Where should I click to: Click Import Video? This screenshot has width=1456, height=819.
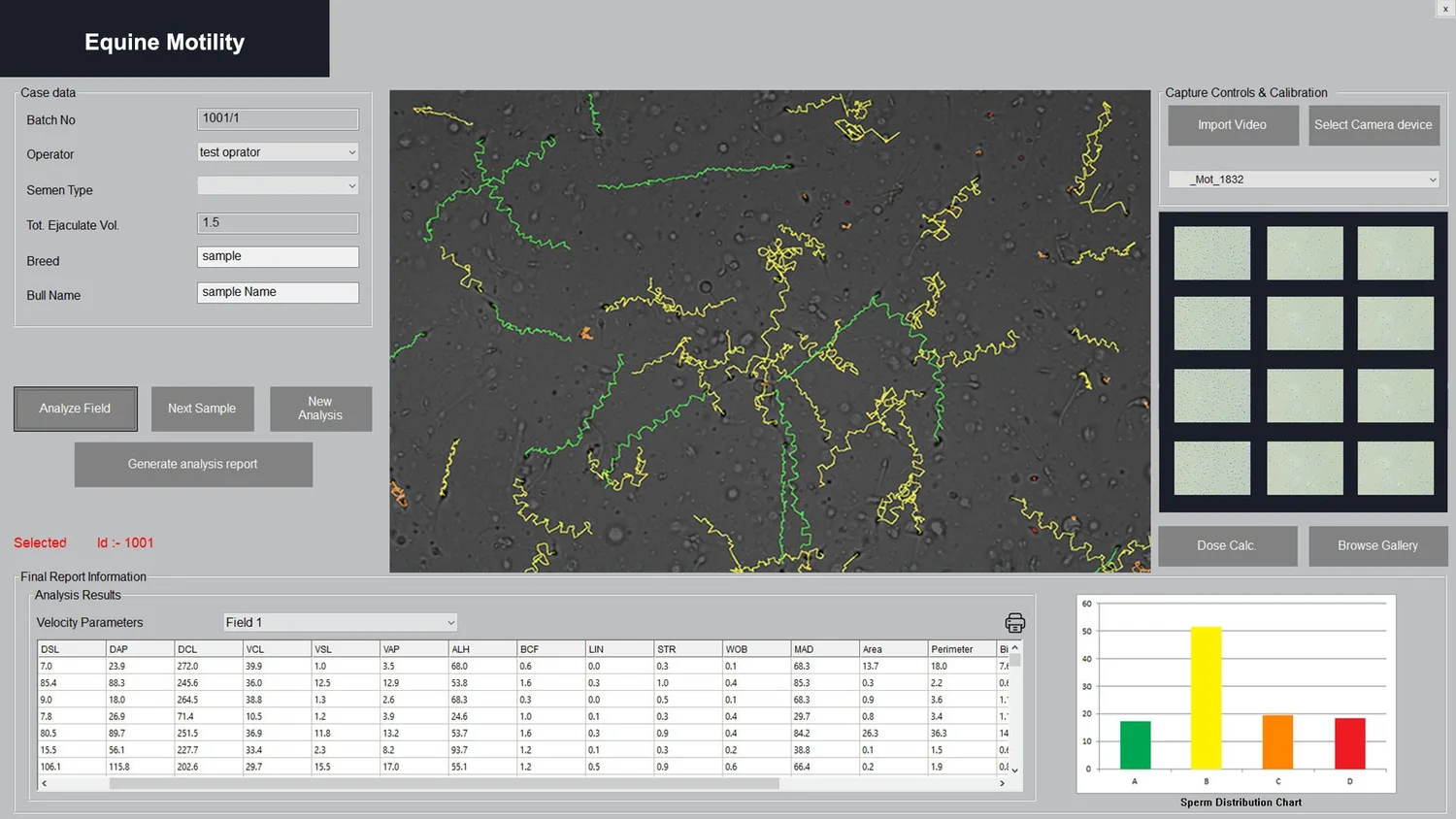1233,124
